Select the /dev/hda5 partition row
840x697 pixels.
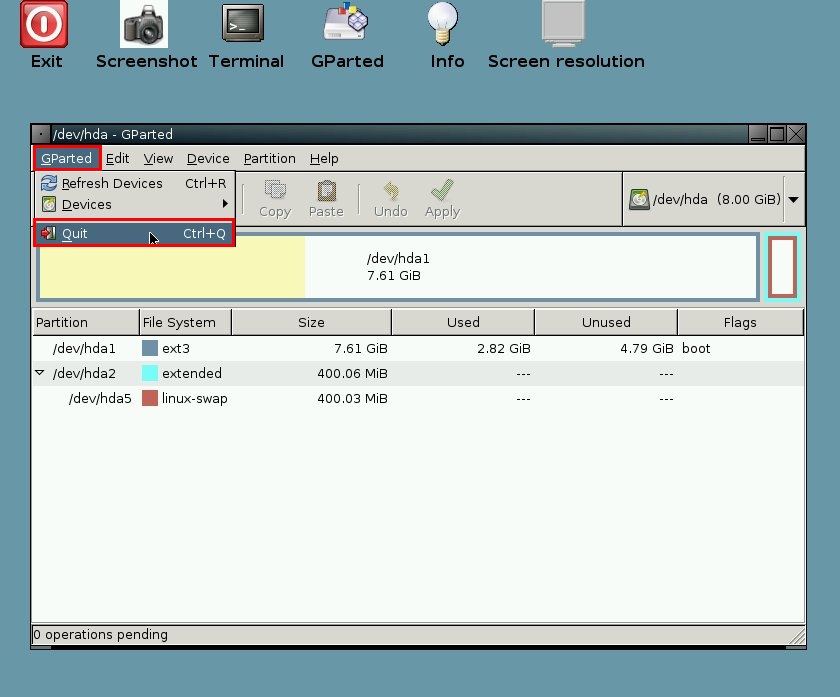click(418, 398)
